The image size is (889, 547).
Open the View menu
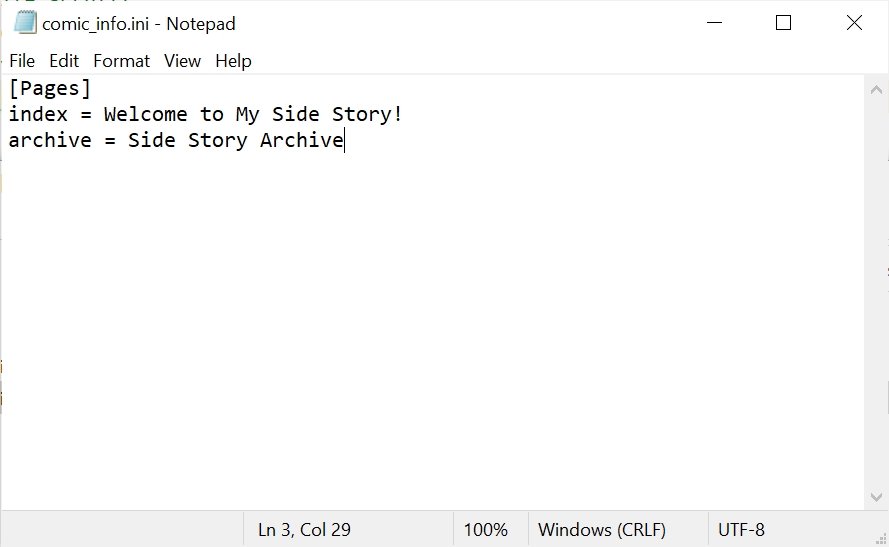coord(182,61)
